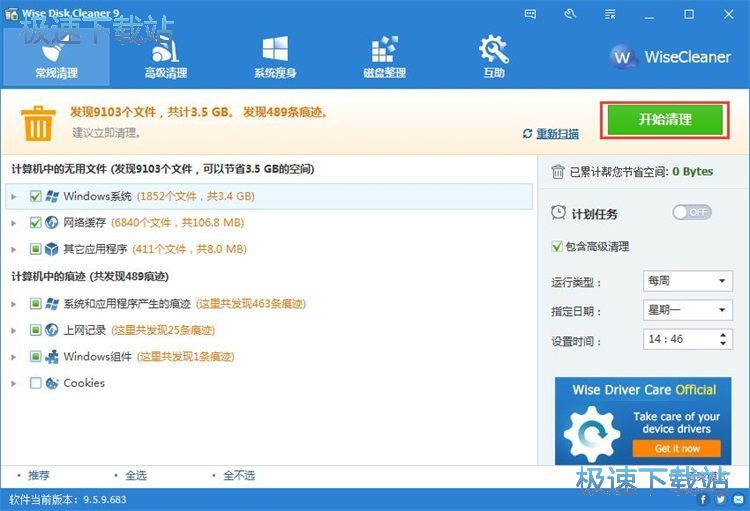Viewport: 750px width, 511px height.
Task: Turn on the 计划任务 switch
Action: pos(692,212)
